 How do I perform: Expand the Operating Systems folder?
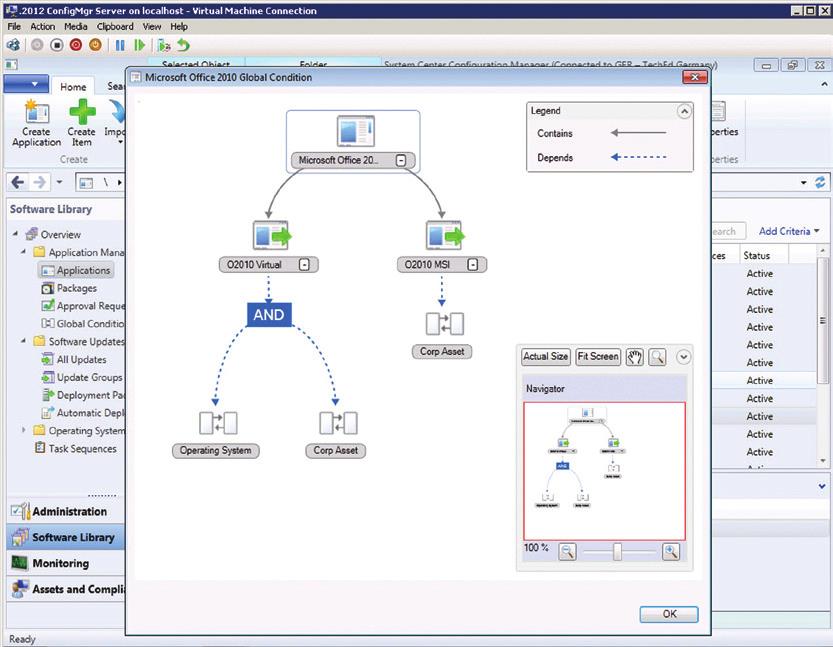23,430
